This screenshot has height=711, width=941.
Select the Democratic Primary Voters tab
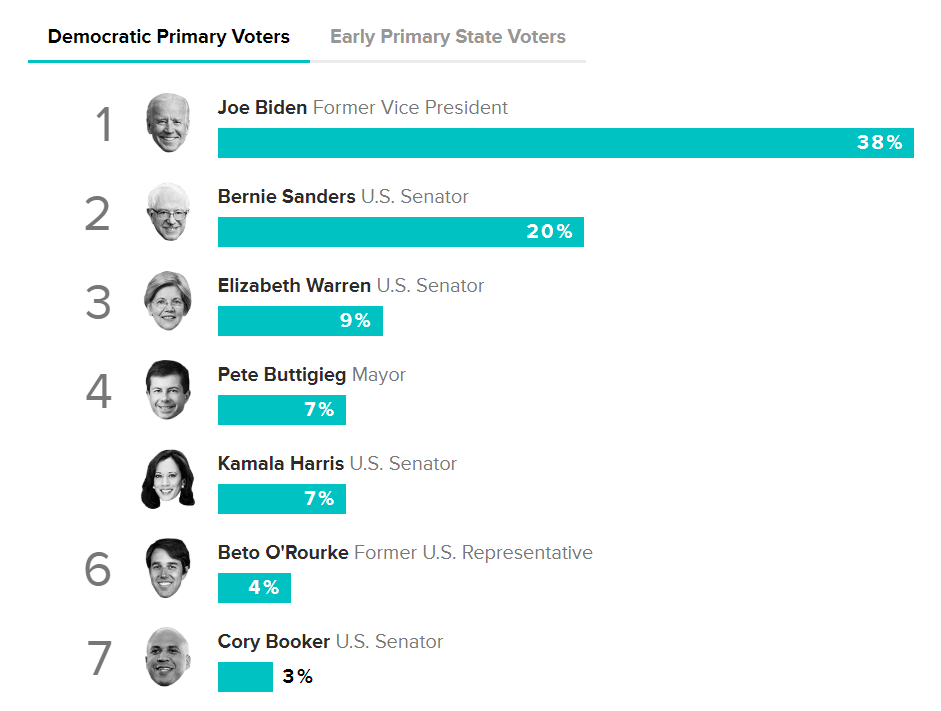[168, 37]
